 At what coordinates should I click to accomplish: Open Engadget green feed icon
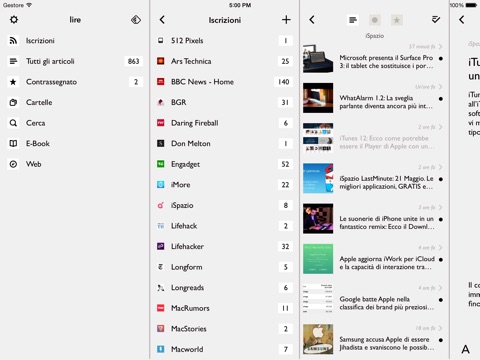[x=161, y=164]
